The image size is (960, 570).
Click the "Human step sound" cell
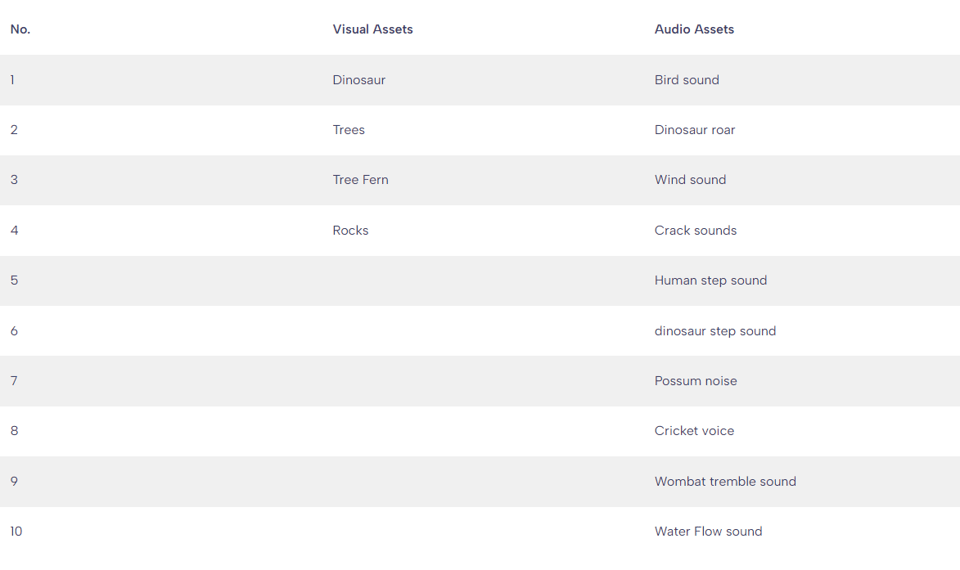coord(711,280)
